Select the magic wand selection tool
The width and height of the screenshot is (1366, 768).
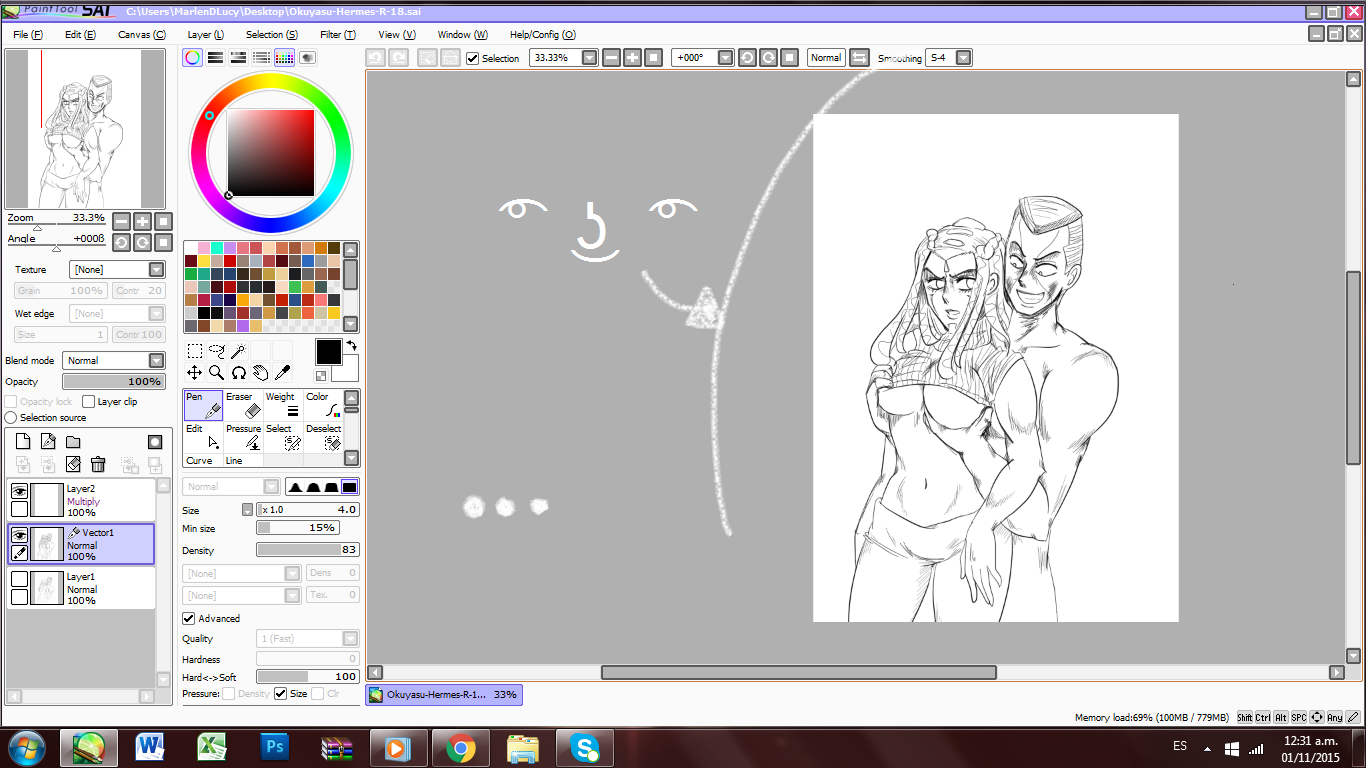[238, 351]
